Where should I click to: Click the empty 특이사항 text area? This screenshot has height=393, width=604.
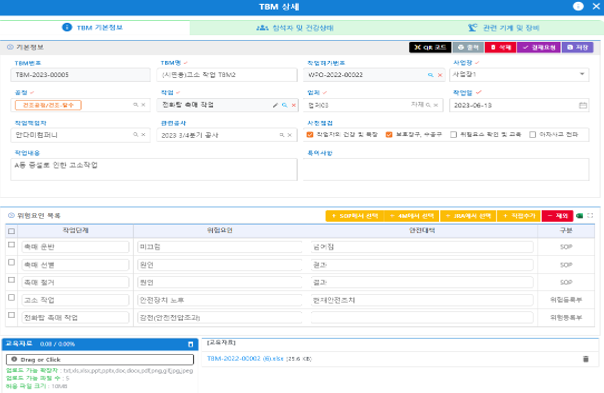[446, 169]
